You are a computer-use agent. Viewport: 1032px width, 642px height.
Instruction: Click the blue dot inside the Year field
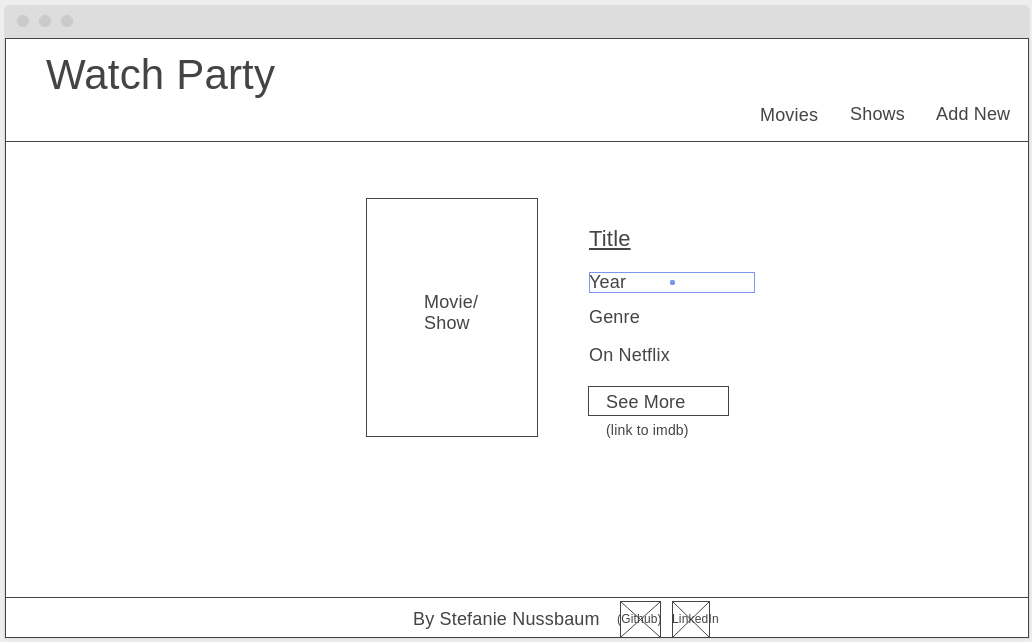coord(672,282)
